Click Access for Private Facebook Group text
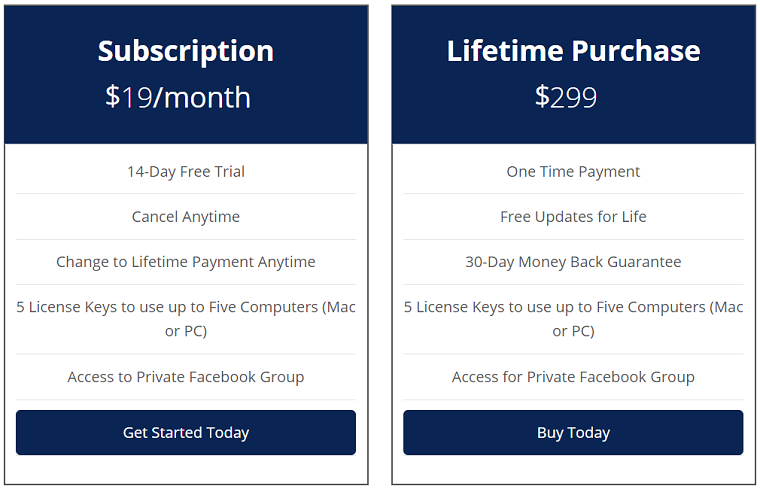This screenshot has width=760, height=489. [x=573, y=377]
